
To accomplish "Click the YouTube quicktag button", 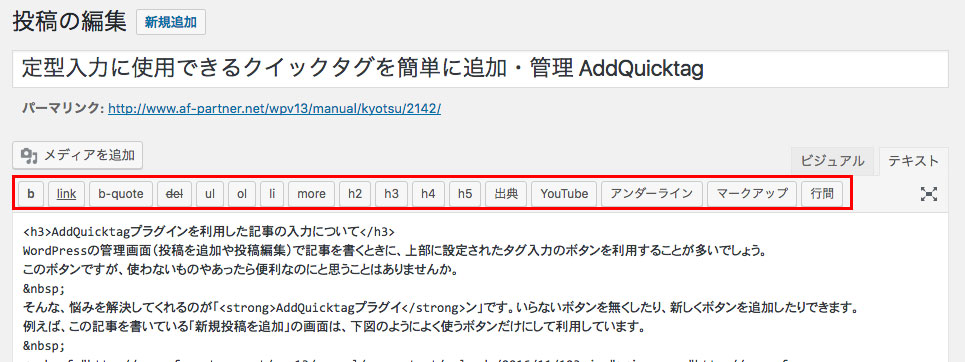I will [564, 194].
